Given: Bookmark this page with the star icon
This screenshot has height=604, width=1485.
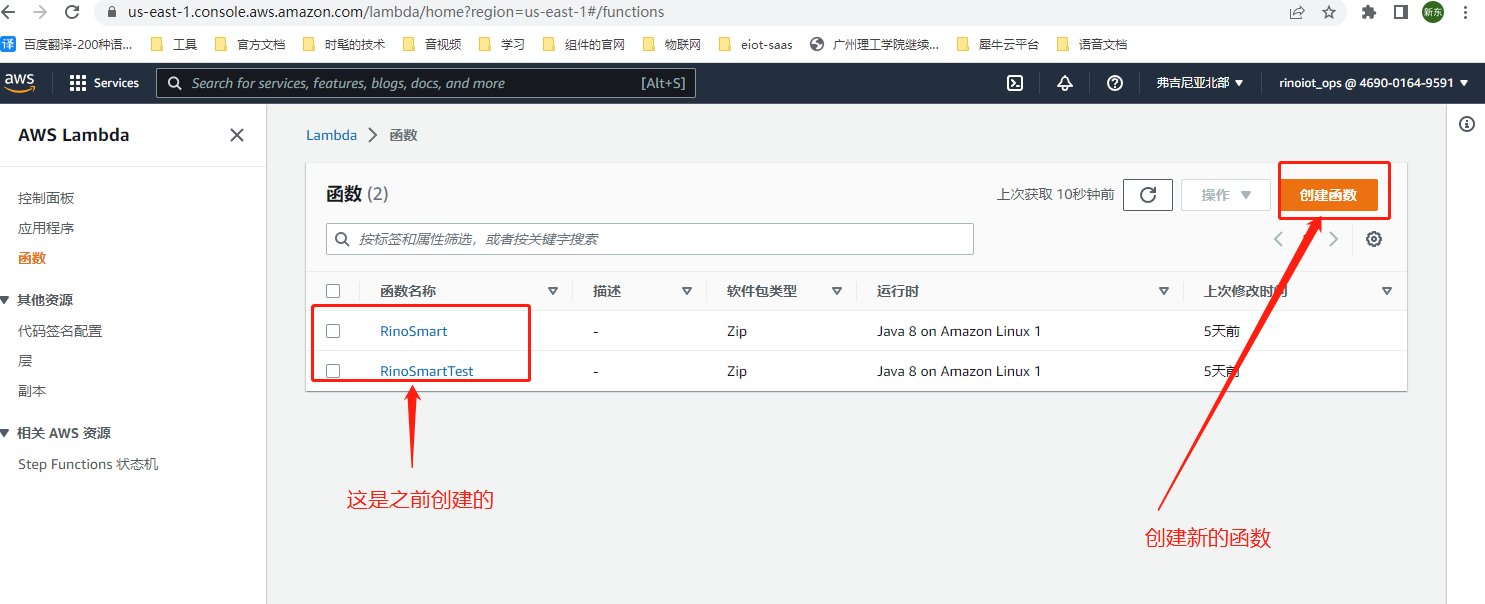Looking at the screenshot, I should pos(1329,12).
